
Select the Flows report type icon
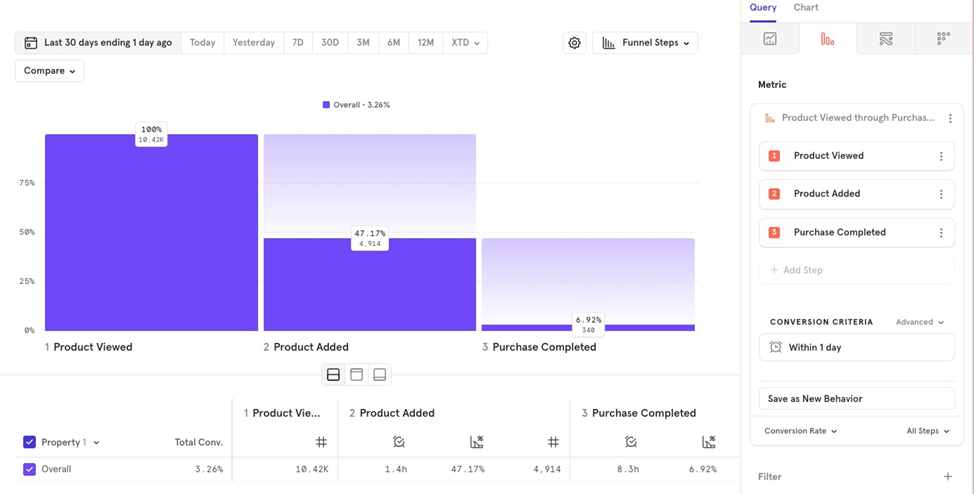pos(885,39)
